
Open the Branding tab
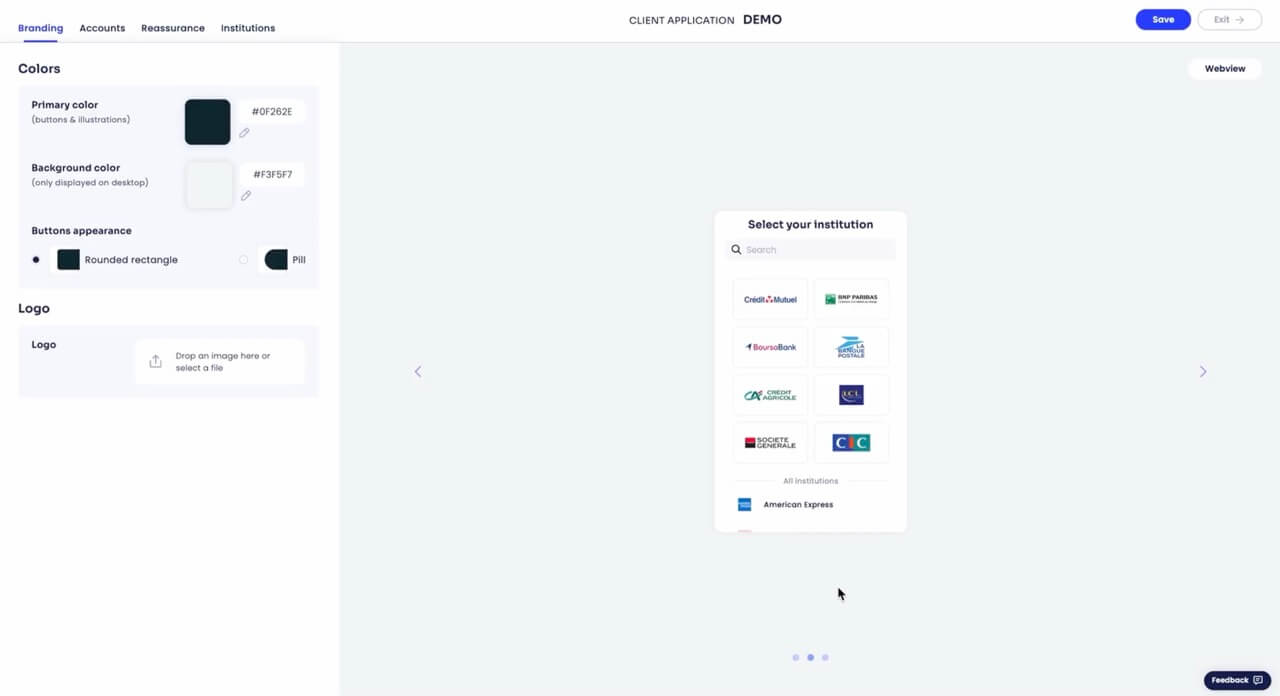click(x=40, y=28)
